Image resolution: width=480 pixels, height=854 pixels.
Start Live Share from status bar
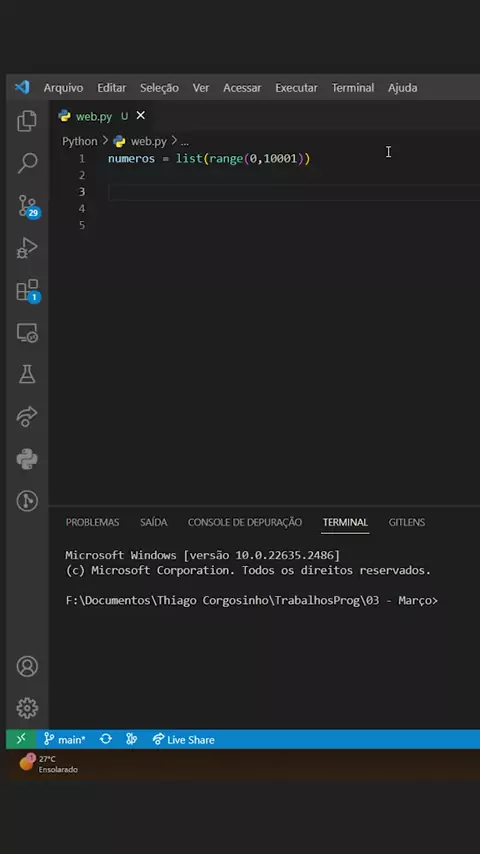pos(184,740)
